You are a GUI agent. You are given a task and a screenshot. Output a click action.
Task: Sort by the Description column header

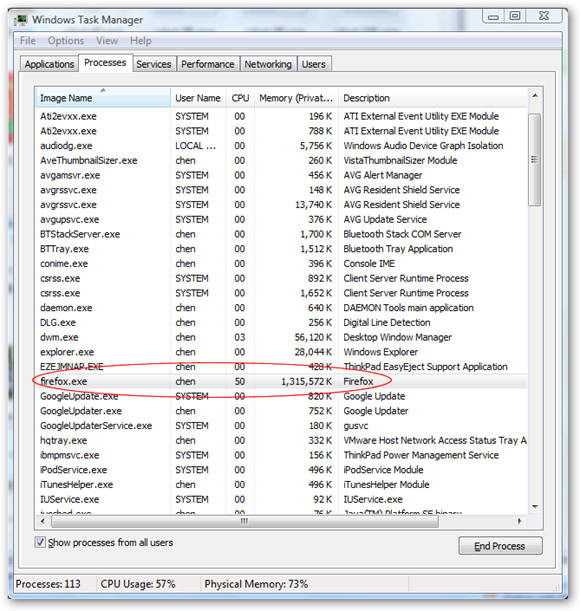point(433,98)
